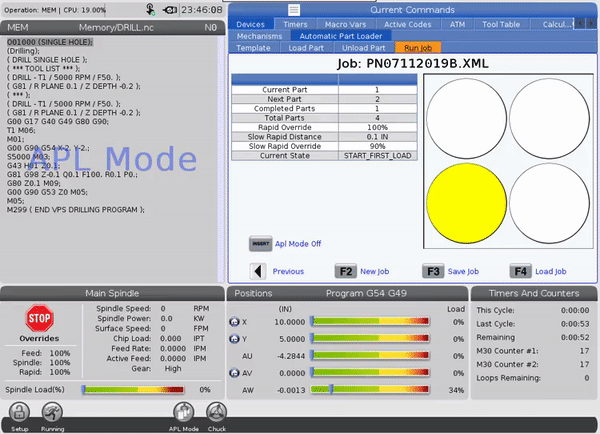Click the red STOP sign icon
Image resolution: width=600 pixels, height=434 pixels.
[39, 319]
